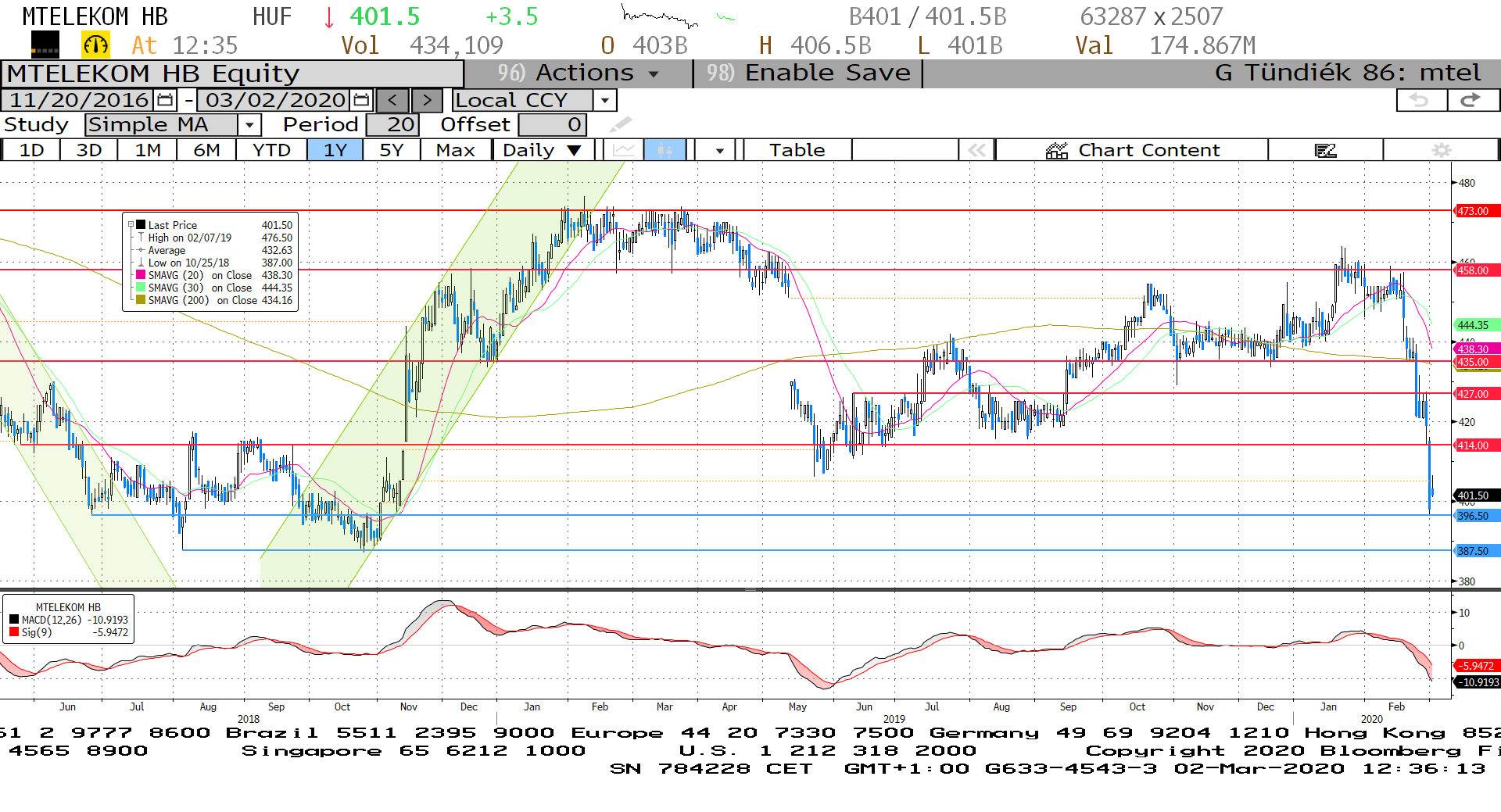The width and height of the screenshot is (1501, 812).
Task: Switch to candlestick chart type
Action: (665, 150)
